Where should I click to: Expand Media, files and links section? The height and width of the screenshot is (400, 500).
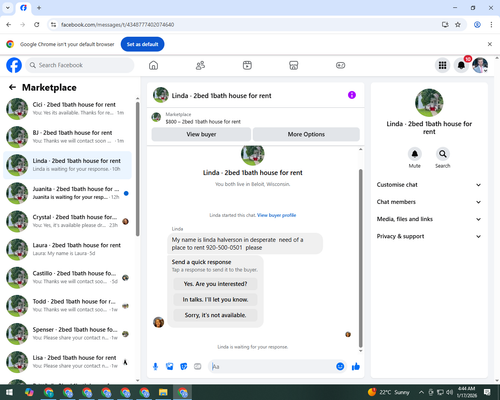pyautogui.click(x=429, y=219)
